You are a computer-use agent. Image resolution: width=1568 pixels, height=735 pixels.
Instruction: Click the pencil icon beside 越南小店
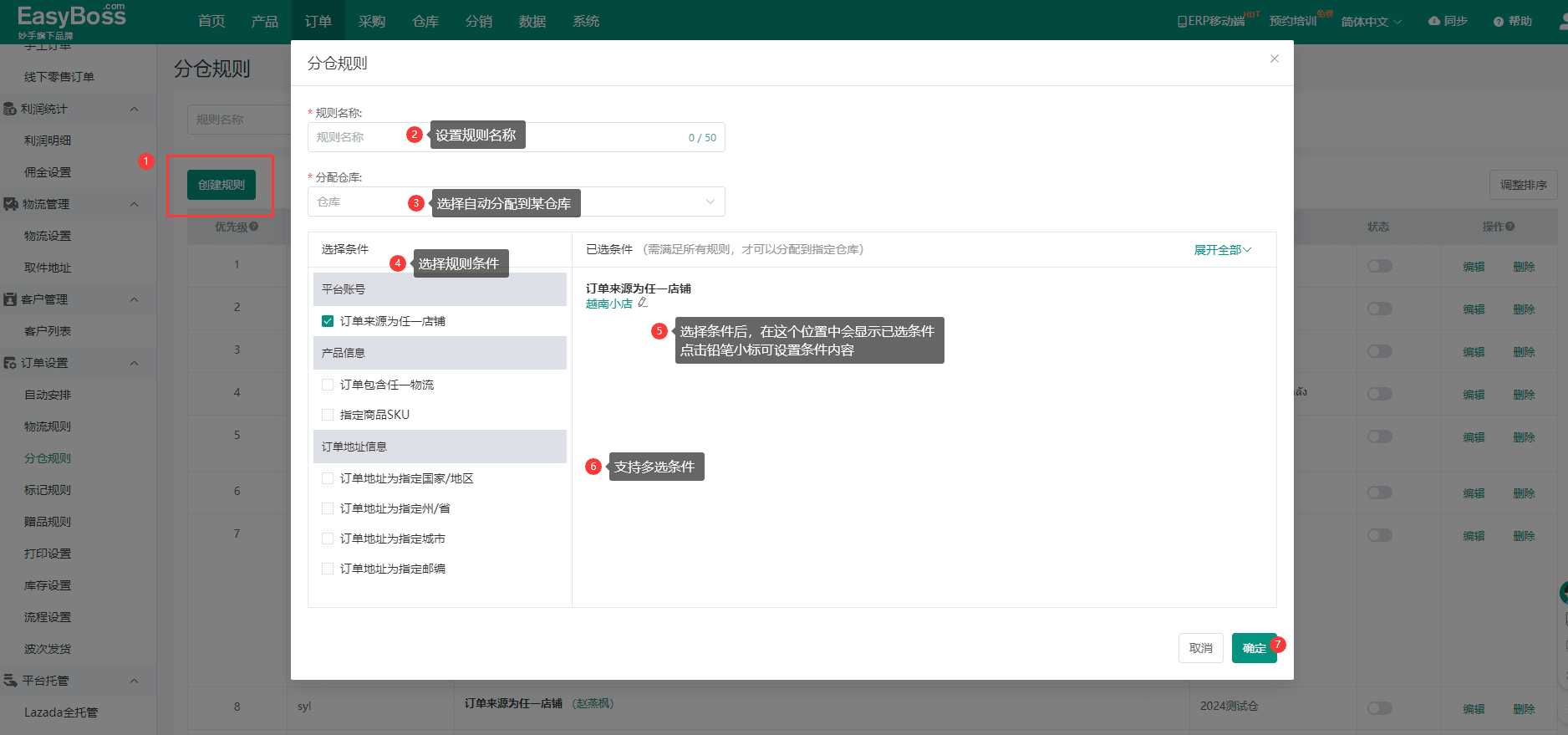tap(643, 303)
